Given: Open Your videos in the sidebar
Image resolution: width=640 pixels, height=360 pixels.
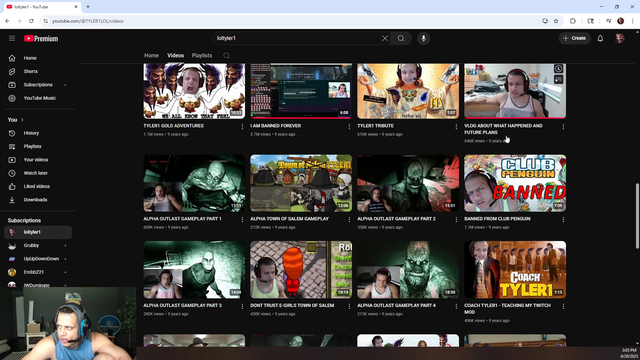Looking at the screenshot, I should coord(38,160).
